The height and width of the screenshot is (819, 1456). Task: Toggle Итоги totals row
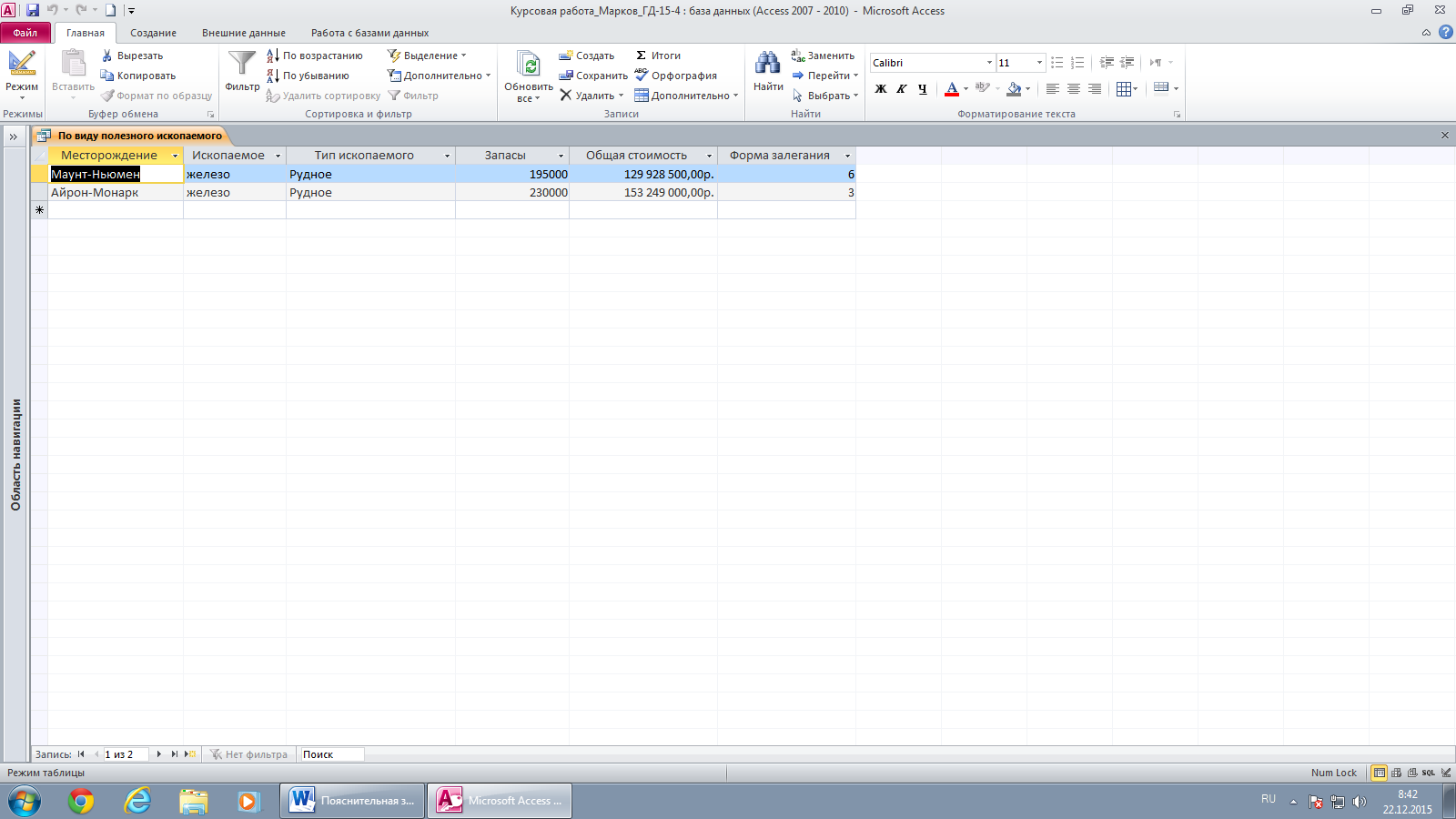[658, 56]
